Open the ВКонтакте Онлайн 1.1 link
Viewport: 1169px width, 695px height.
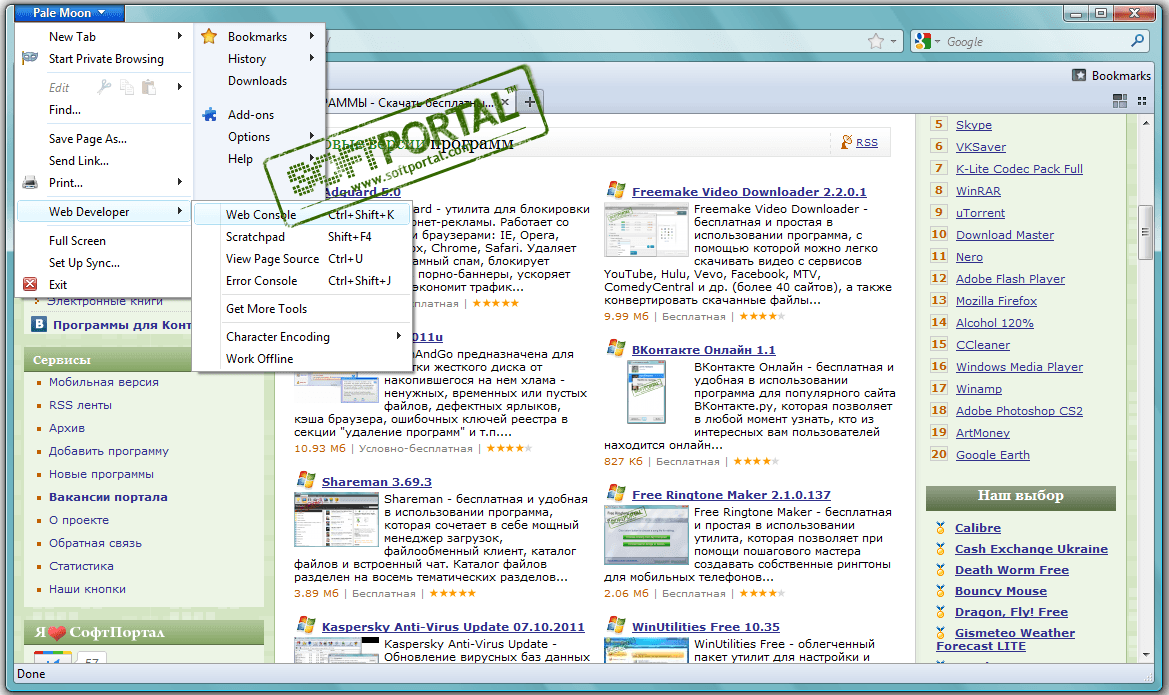(703, 350)
